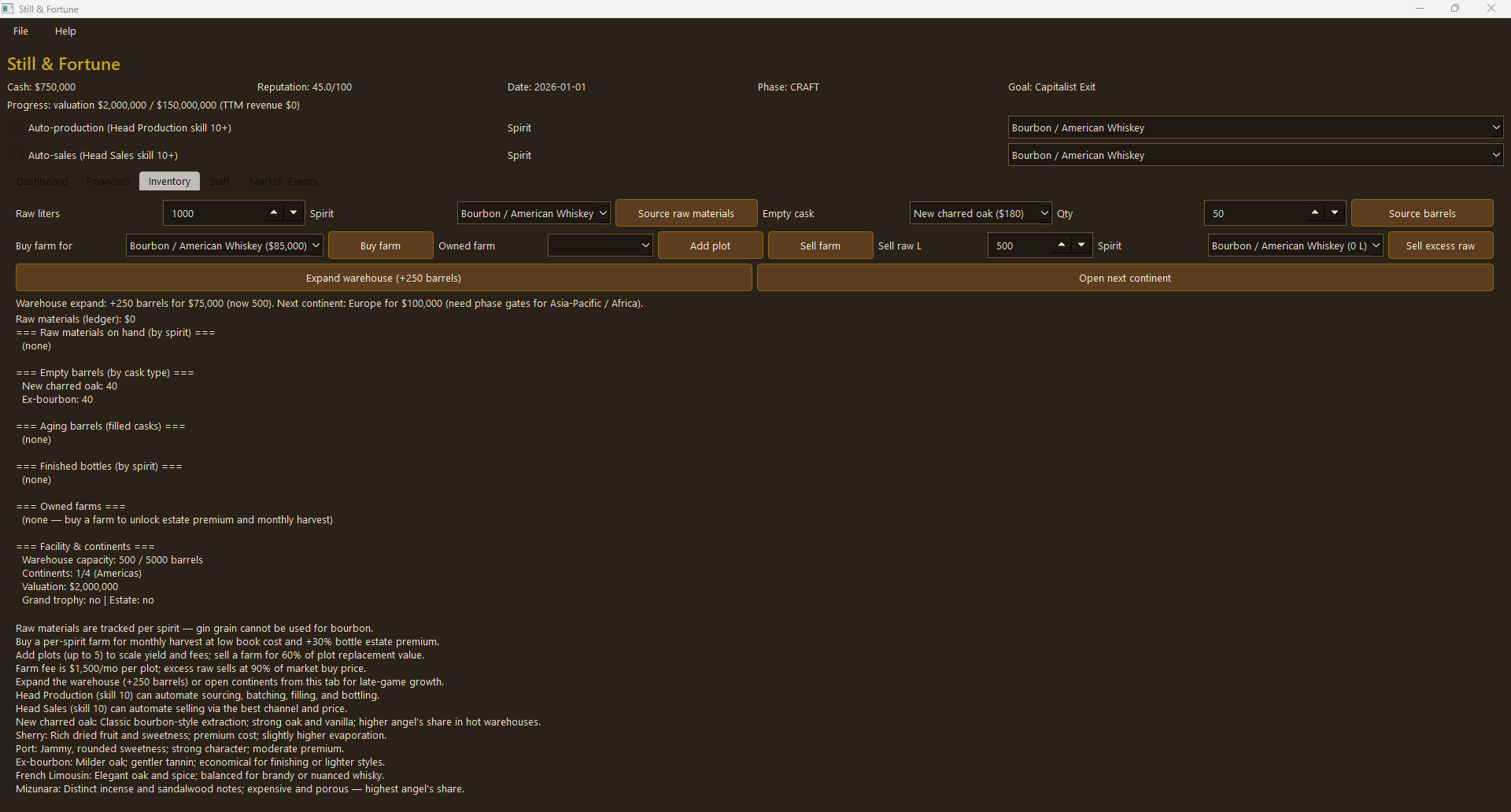This screenshot has width=1511, height=812.
Task: Switch to the Staff tab
Action: tap(220, 181)
